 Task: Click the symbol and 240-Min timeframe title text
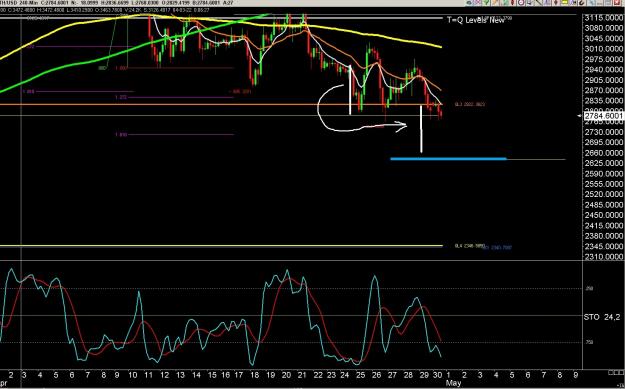click(x=19, y=3)
